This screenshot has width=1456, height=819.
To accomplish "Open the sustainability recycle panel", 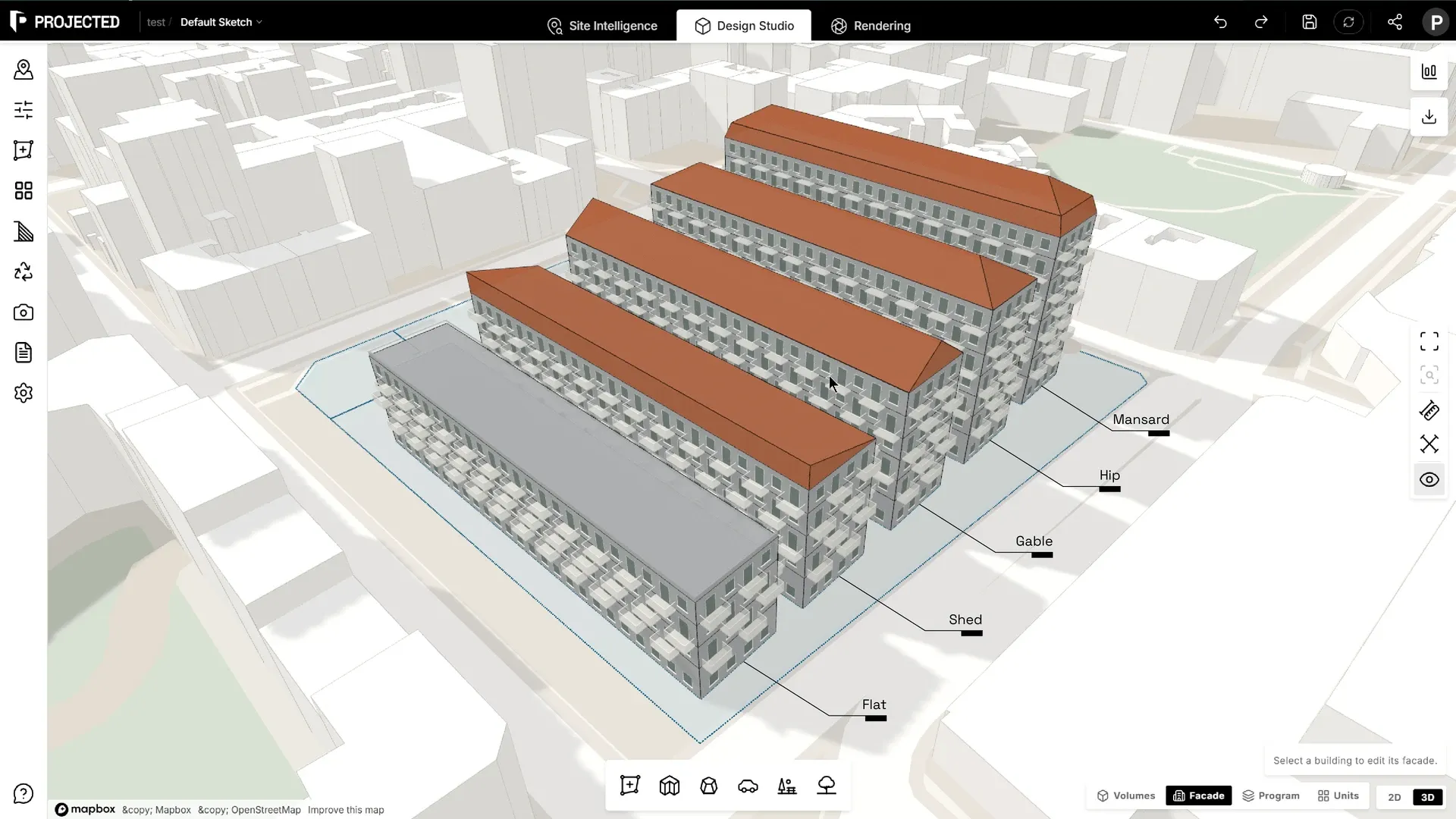I will [x=24, y=271].
